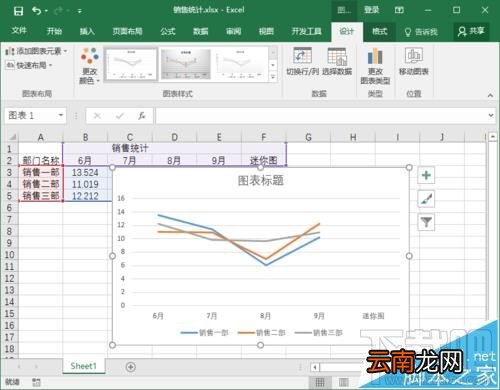The width and height of the screenshot is (500, 390).
Task: Select the third chart style thumbnail
Action: (239, 64)
